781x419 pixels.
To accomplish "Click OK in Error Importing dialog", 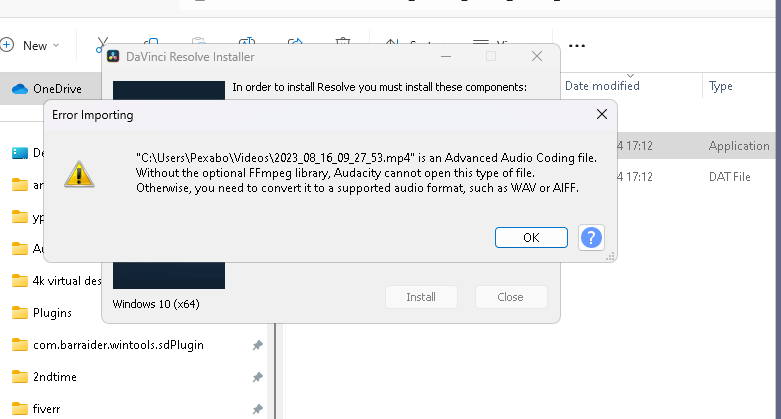I will pos(531,238).
